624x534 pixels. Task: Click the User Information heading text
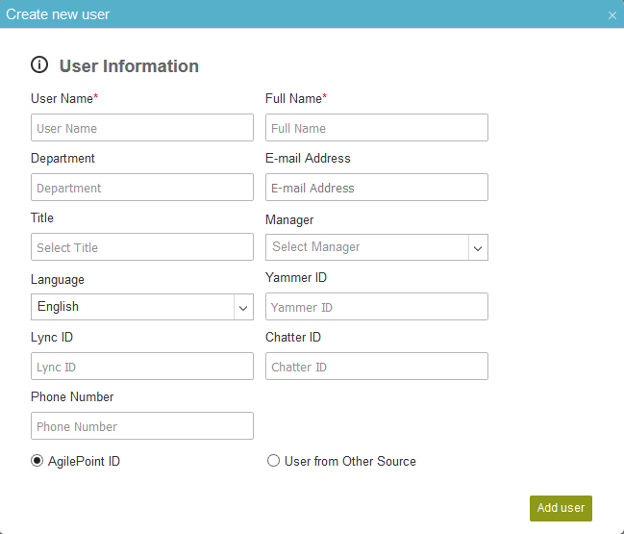(x=129, y=66)
